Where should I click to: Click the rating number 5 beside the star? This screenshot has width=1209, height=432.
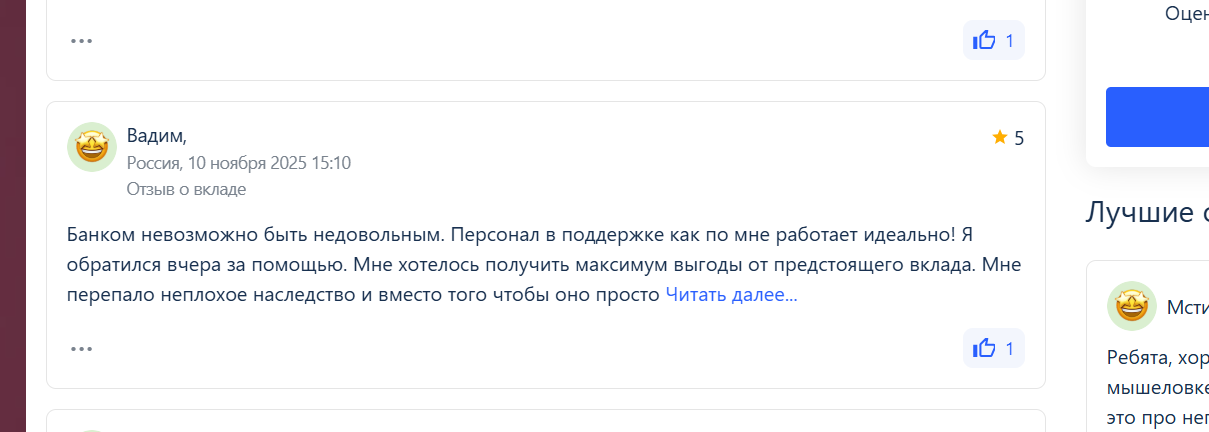(x=1019, y=138)
